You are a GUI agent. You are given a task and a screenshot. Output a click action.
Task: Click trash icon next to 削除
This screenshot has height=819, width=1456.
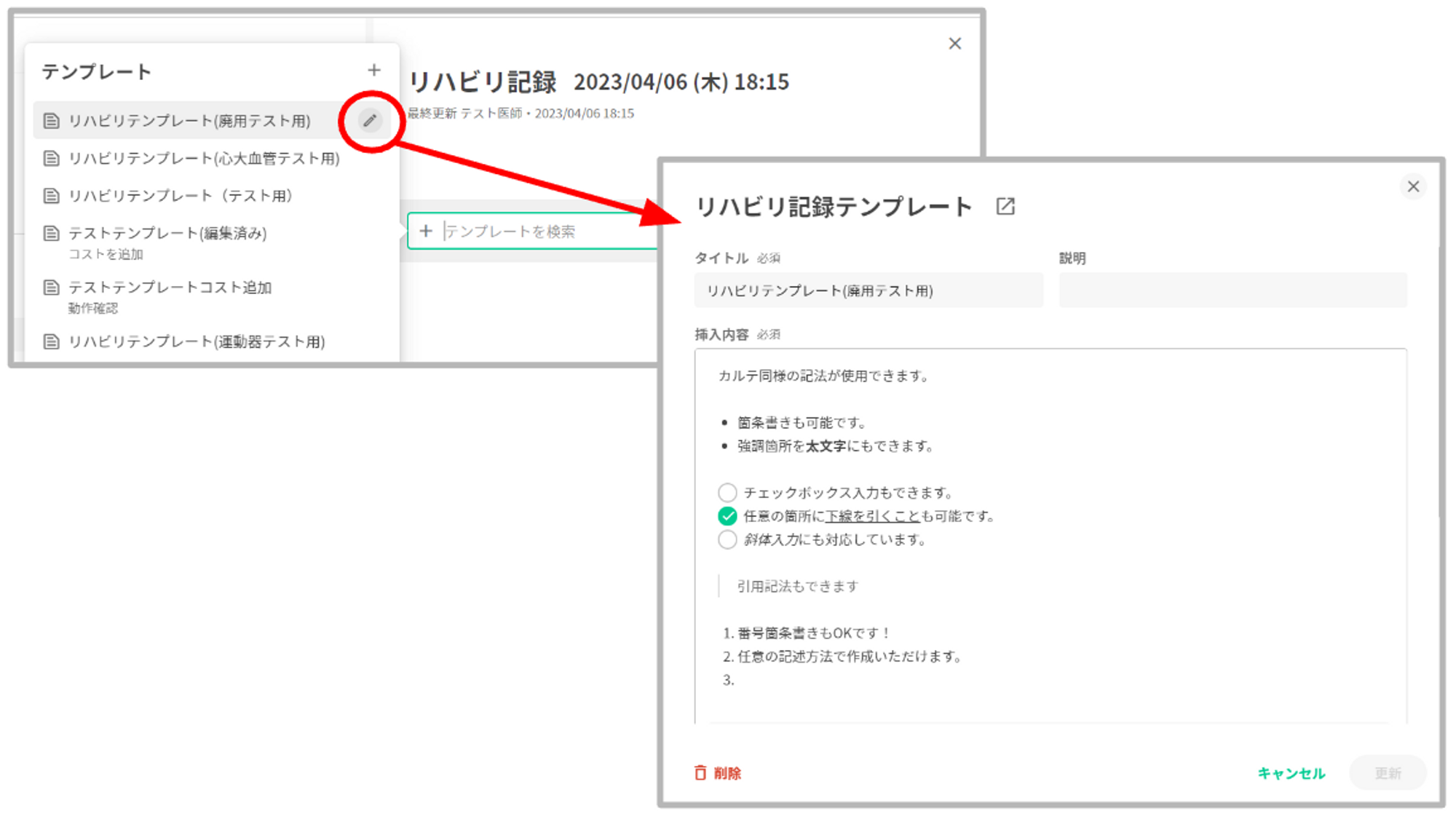click(x=700, y=773)
